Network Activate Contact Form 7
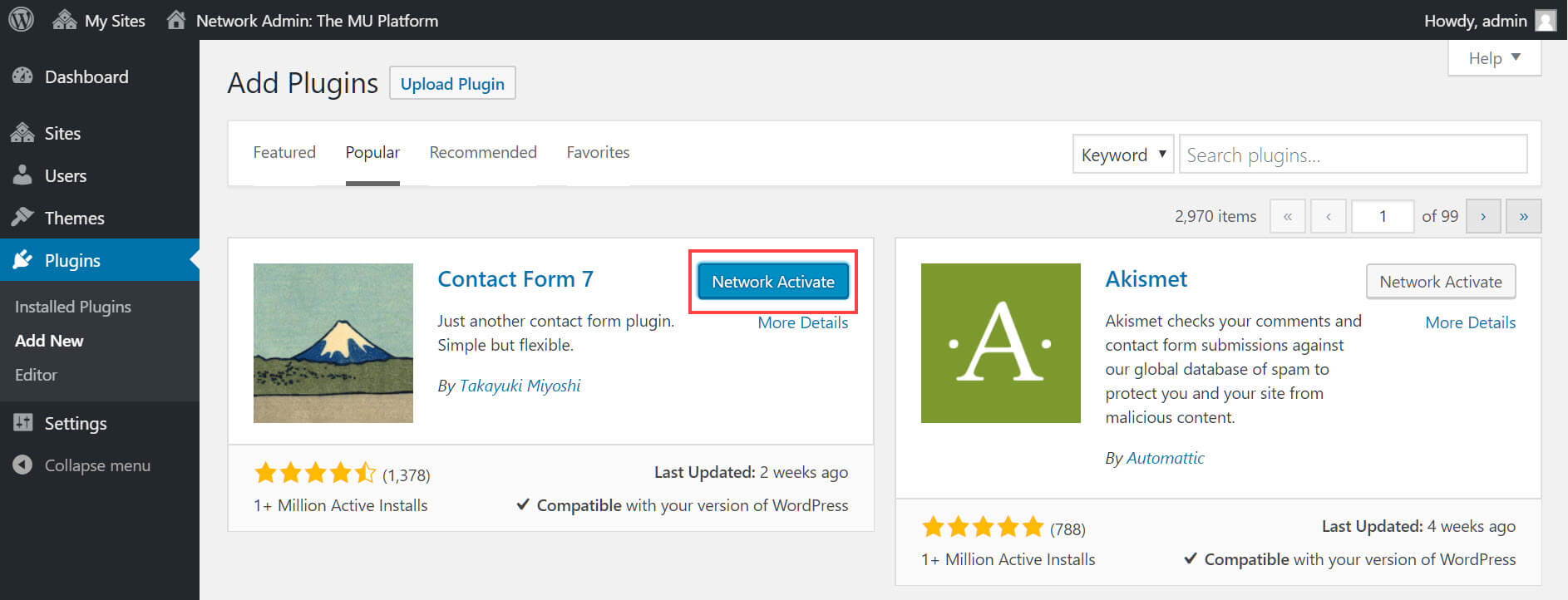Viewport: 1568px width, 600px height. click(773, 282)
